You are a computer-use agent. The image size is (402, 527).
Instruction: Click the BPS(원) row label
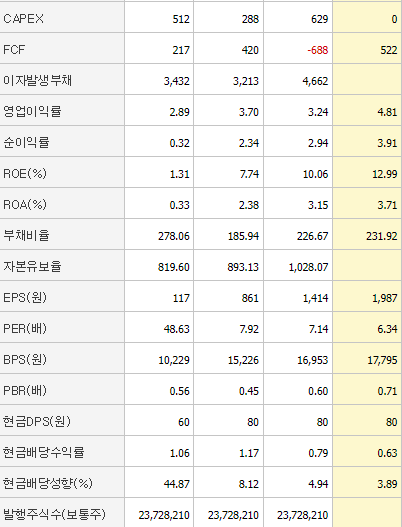tap(25, 359)
